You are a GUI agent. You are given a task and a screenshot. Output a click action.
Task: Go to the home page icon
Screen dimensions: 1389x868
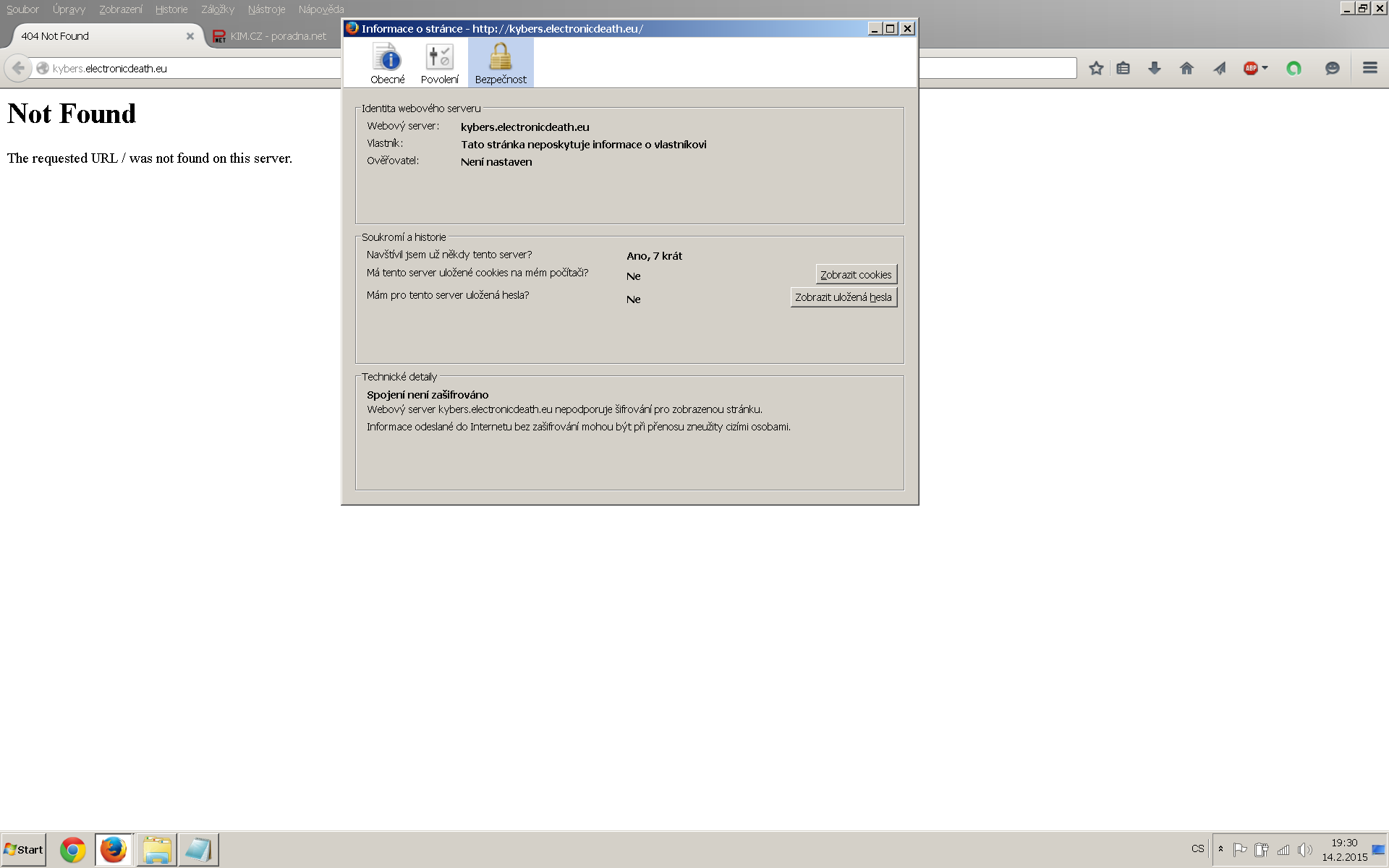pyautogui.click(x=1186, y=68)
